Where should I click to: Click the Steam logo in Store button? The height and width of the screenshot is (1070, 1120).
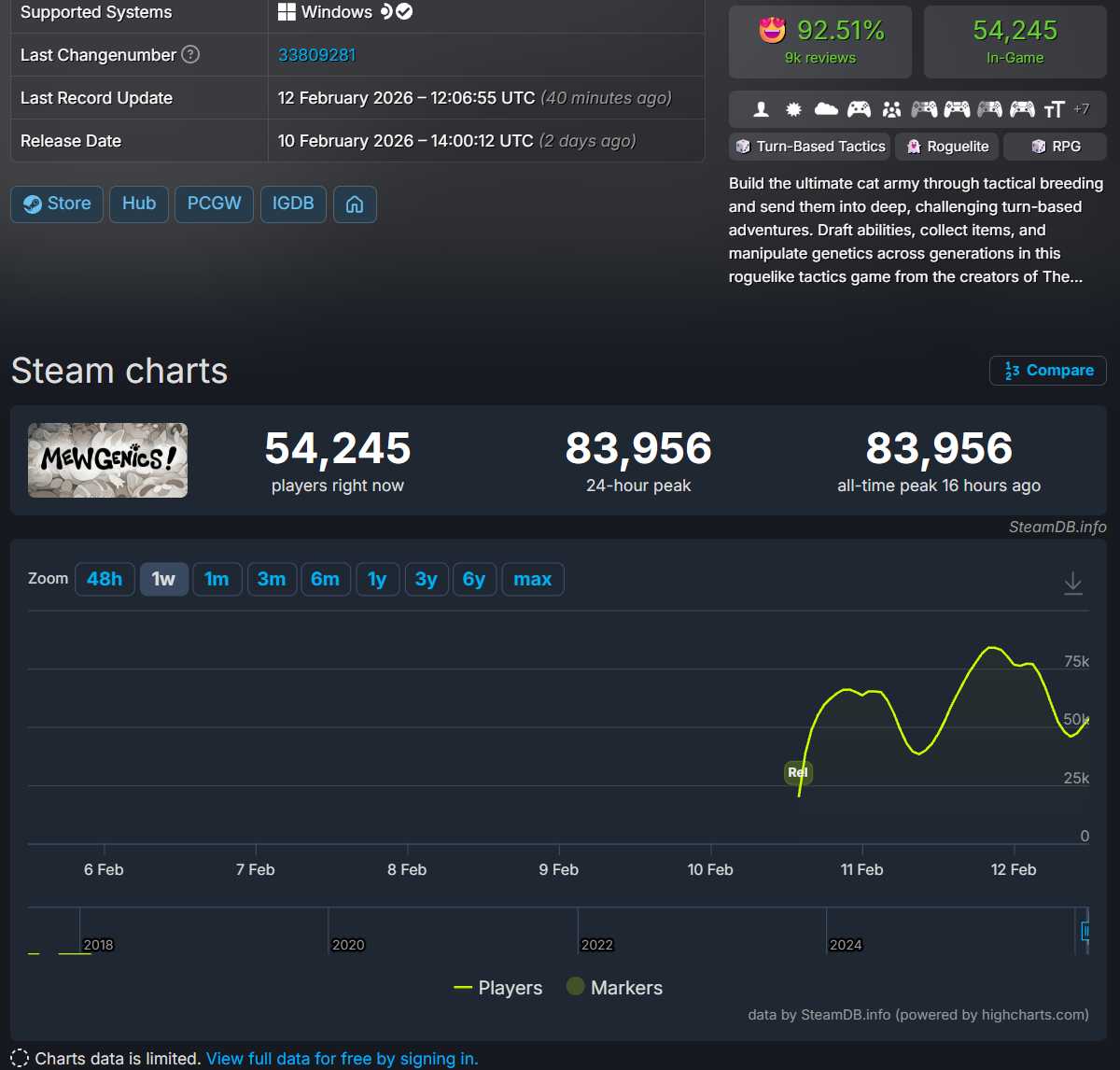tap(33, 204)
